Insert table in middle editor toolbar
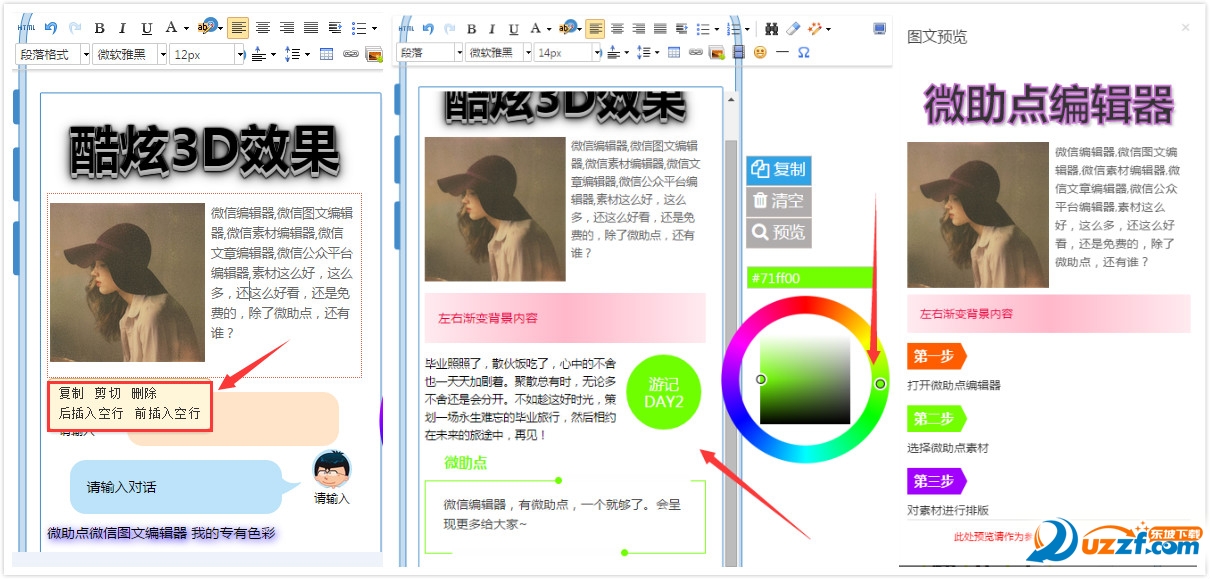Image resolution: width=1210 pixels, height=579 pixels. pyautogui.click(x=674, y=53)
